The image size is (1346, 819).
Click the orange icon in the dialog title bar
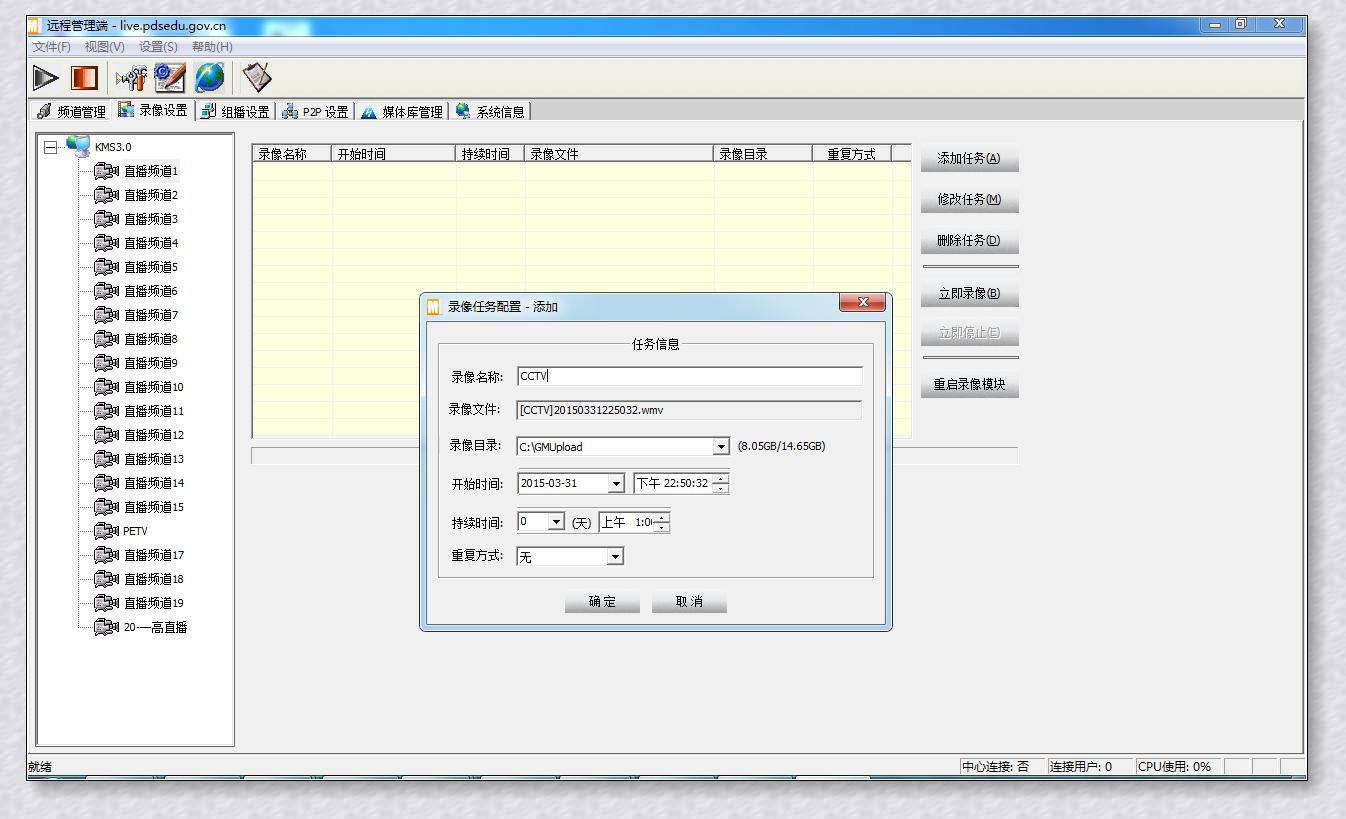(x=433, y=306)
